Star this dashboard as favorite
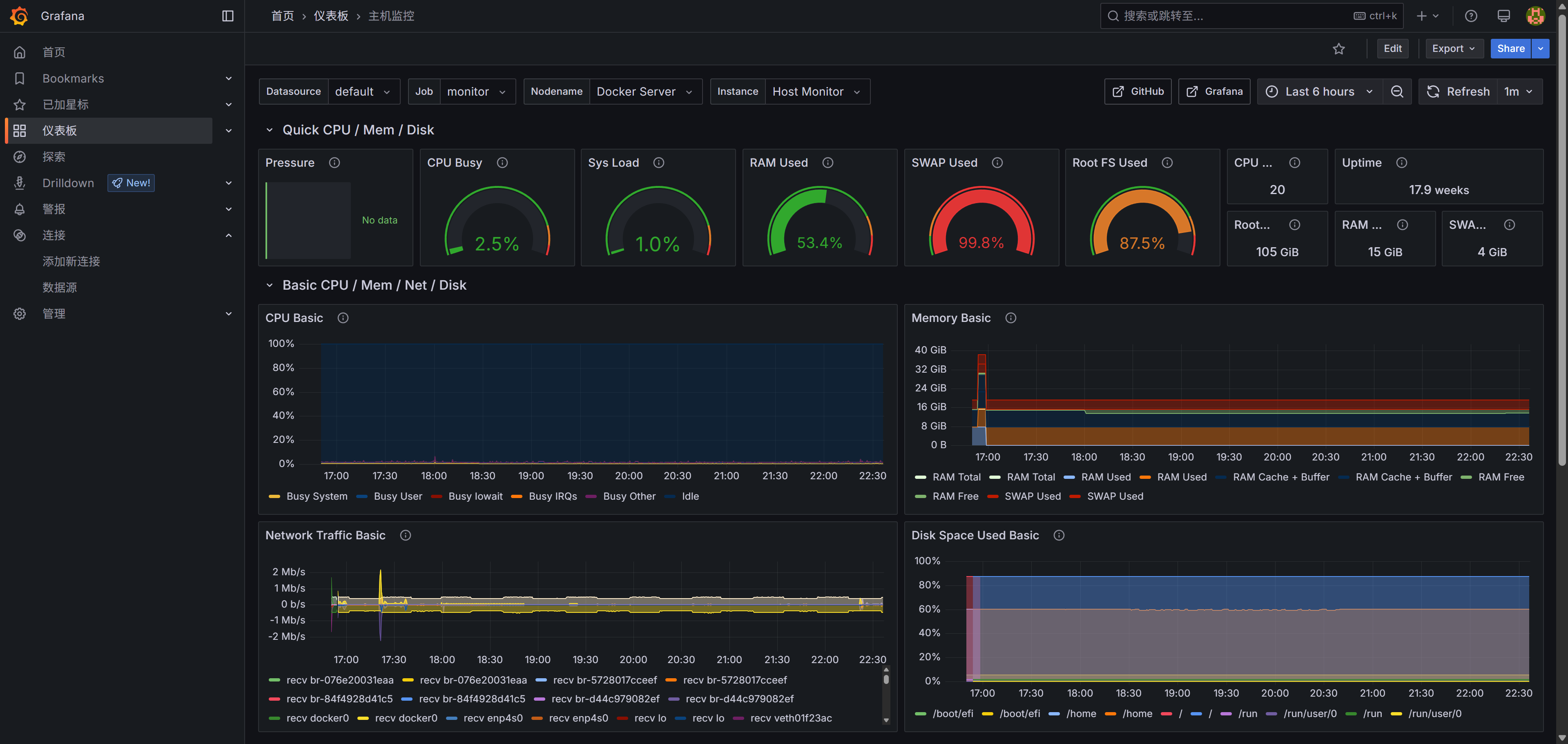This screenshot has height=744, width=1568. click(x=1338, y=49)
